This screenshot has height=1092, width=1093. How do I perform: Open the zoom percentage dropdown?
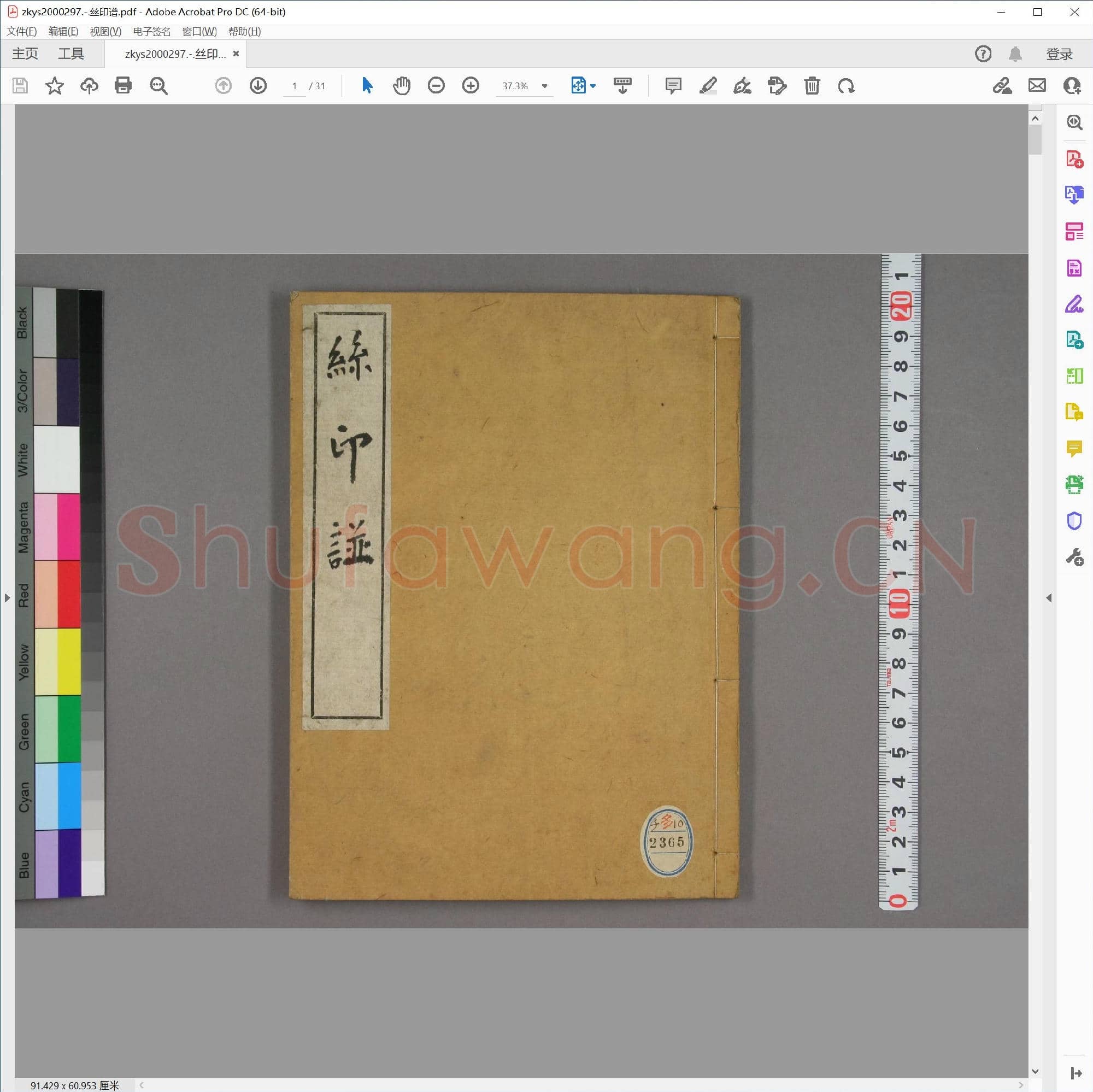point(544,85)
